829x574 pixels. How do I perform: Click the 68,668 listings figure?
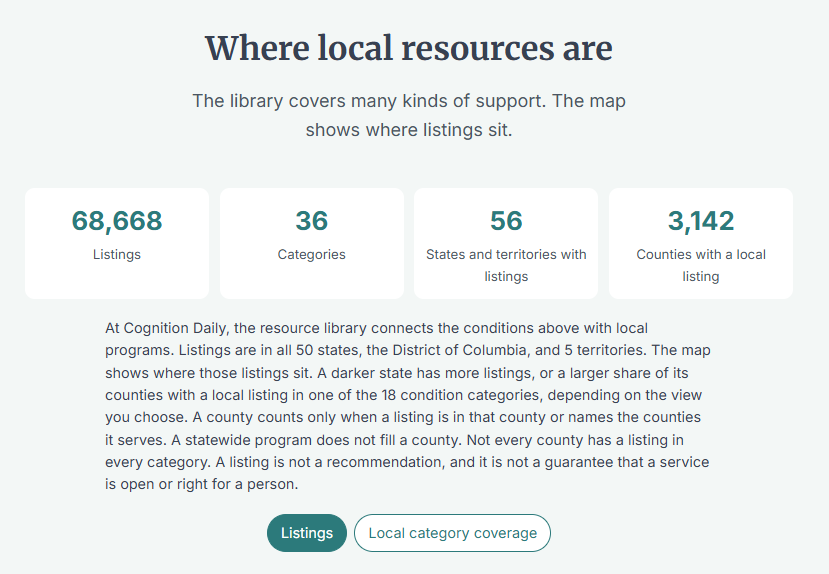[x=117, y=221]
